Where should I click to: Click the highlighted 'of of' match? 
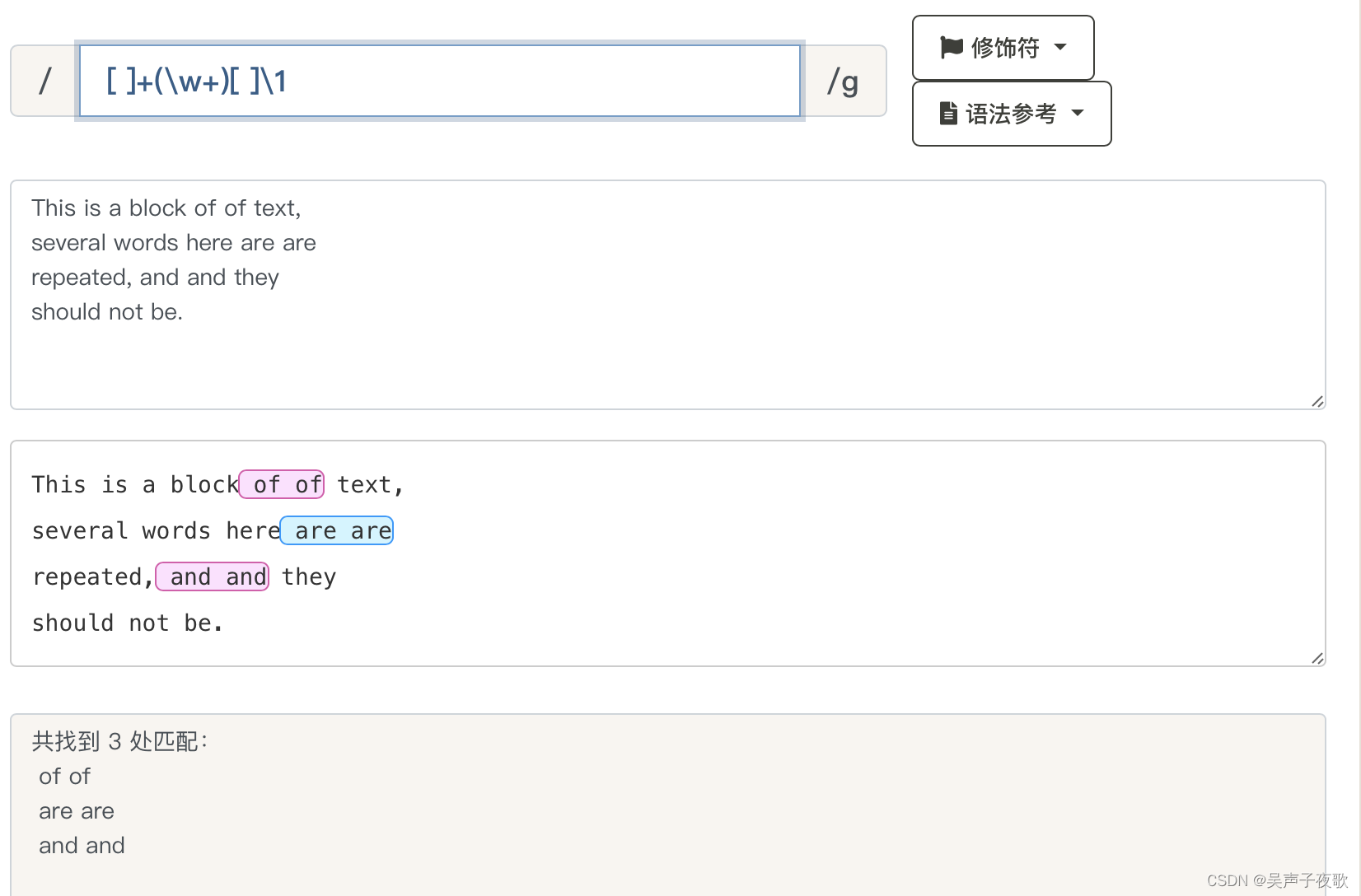click(x=282, y=484)
